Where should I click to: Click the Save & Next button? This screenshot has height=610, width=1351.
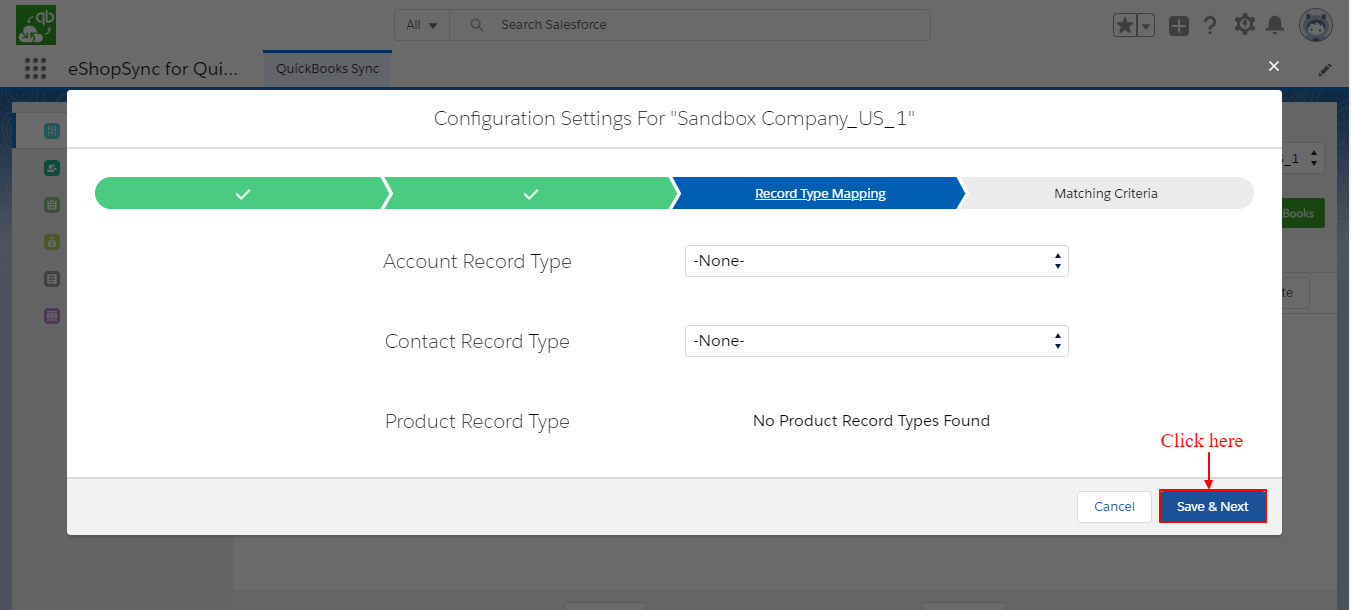pyautogui.click(x=1212, y=506)
